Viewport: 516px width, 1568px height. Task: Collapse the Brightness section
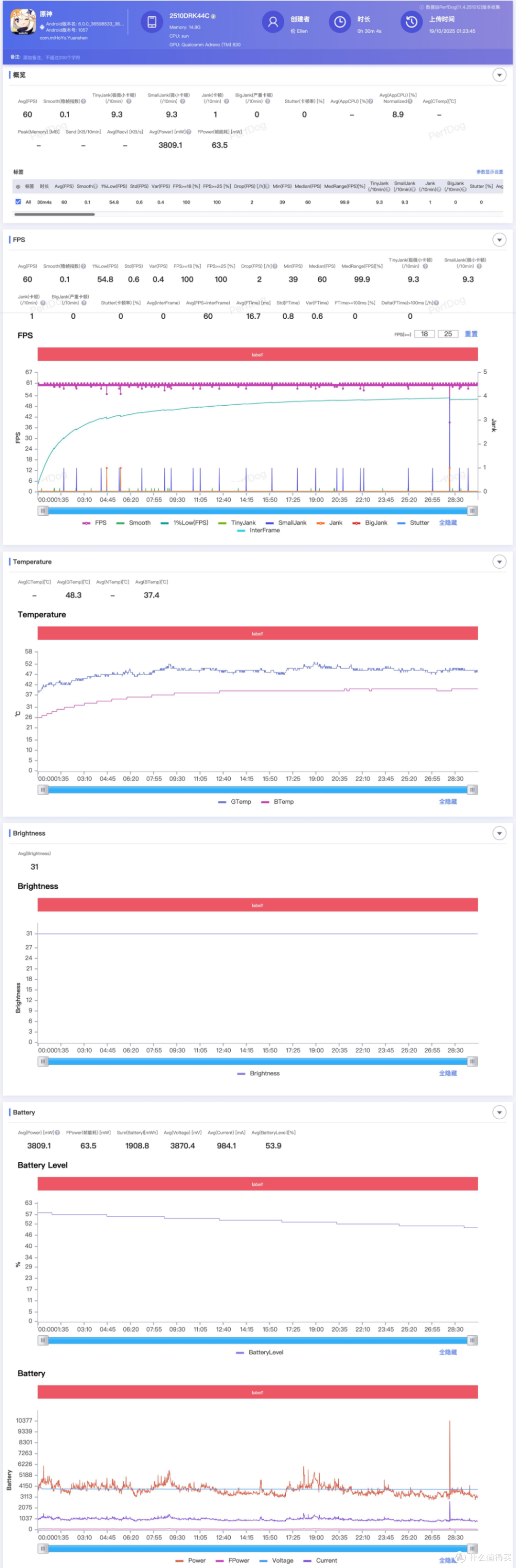click(499, 833)
